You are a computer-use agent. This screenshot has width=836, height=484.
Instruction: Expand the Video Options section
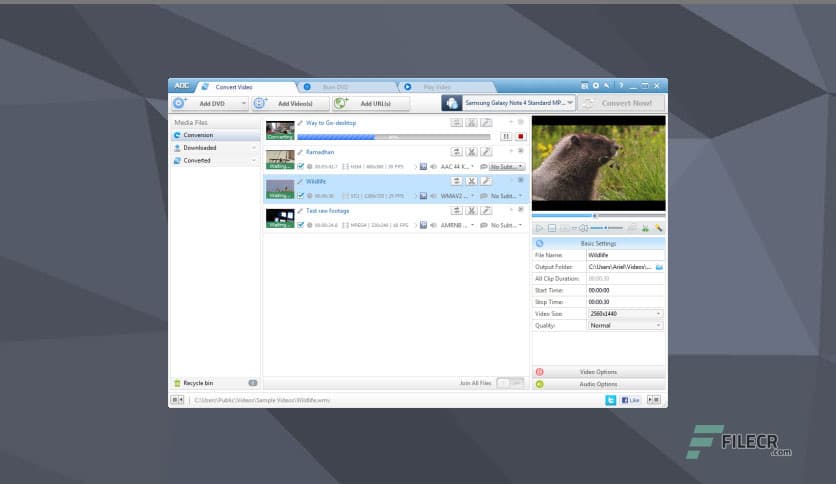point(598,372)
